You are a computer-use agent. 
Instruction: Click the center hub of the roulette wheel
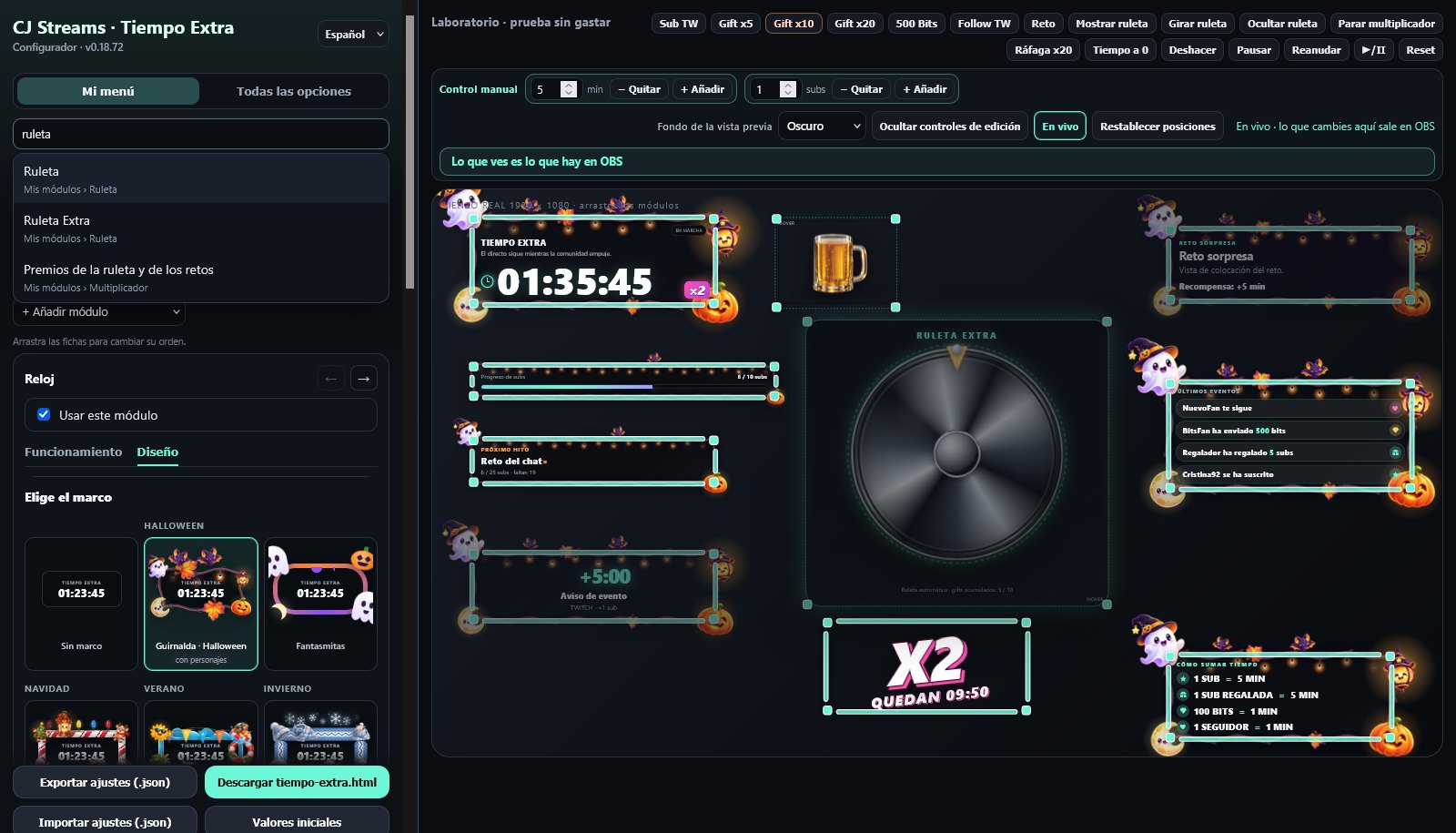pyautogui.click(x=956, y=452)
